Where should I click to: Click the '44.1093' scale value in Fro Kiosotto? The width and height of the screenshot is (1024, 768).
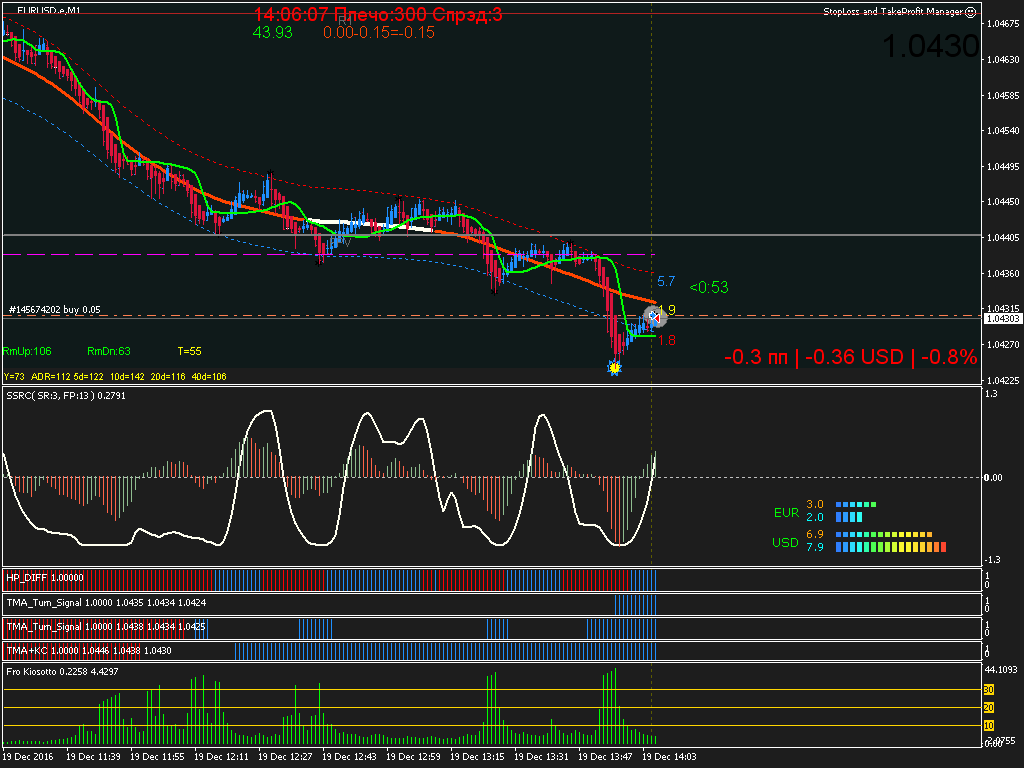(x=1001, y=669)
